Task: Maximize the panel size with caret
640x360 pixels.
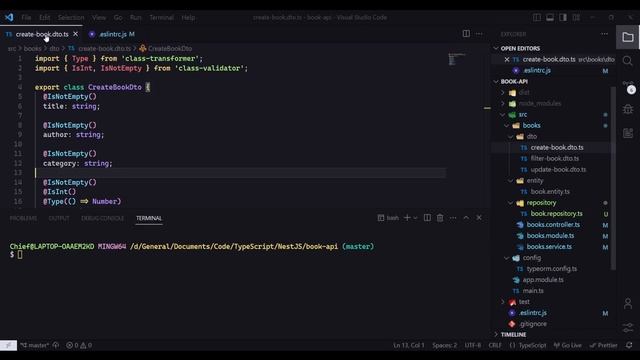Action: coord(466,218)
